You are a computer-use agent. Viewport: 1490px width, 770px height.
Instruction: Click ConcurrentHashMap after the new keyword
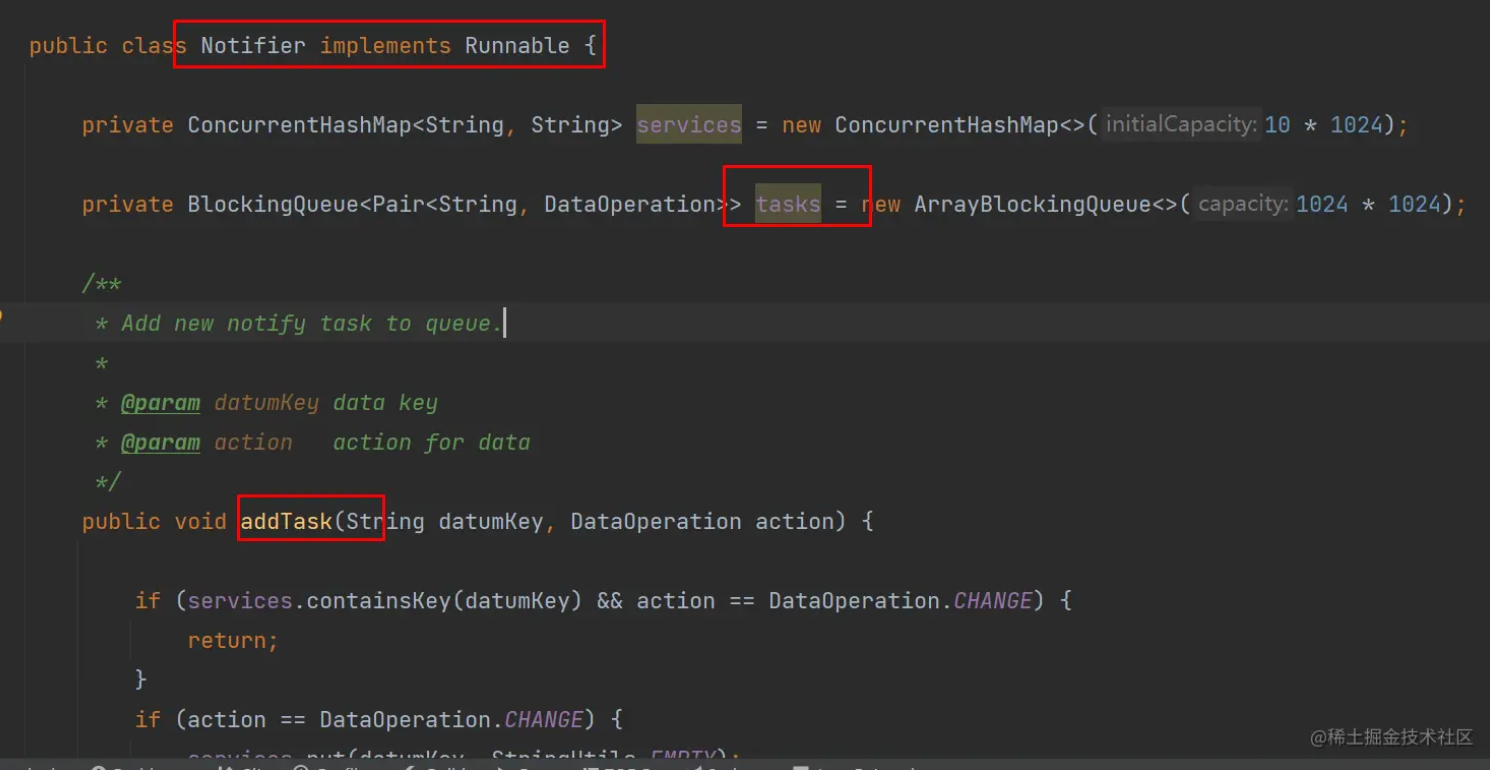point(947,125)
